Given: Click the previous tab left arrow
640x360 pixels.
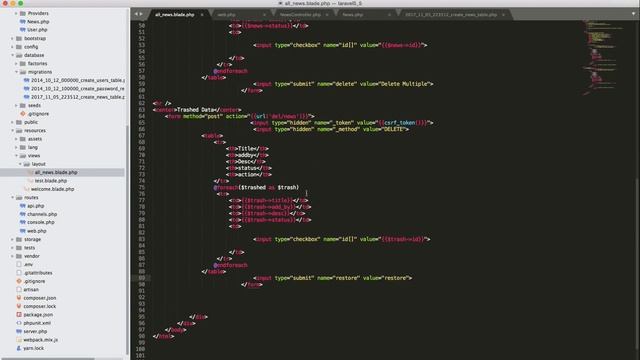Looking at the screenshot, I should click(136, 14).
